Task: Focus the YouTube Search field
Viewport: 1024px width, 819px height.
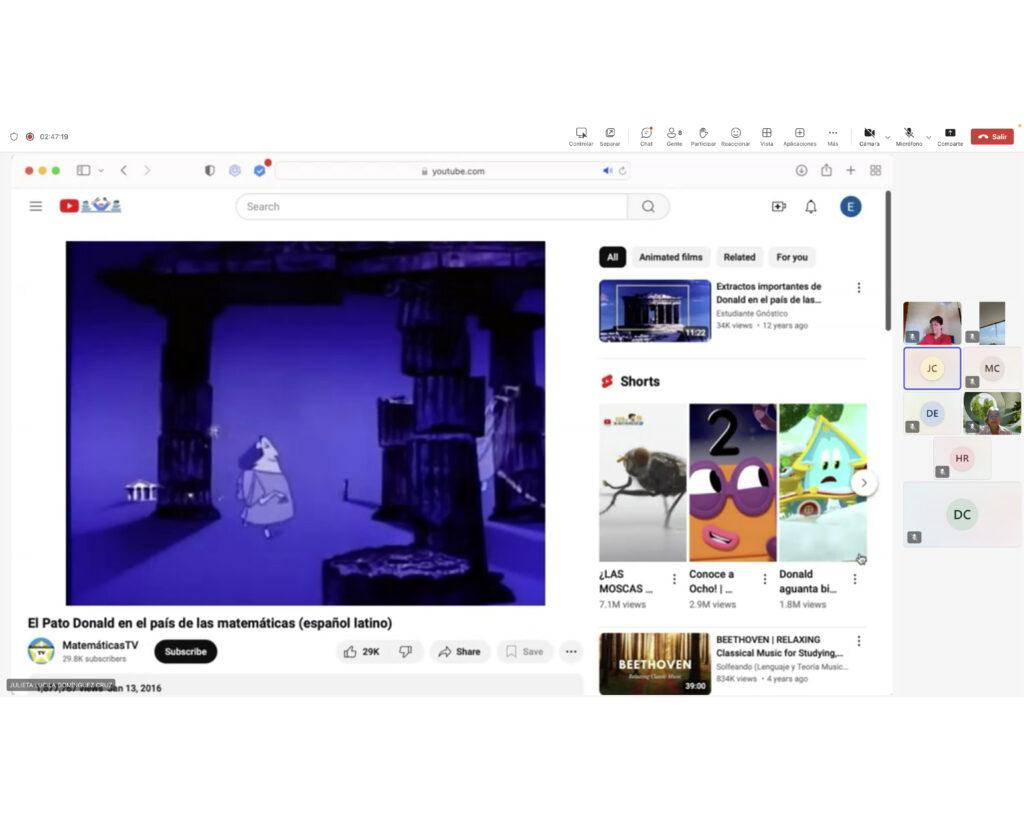Action: coord(432,206)
